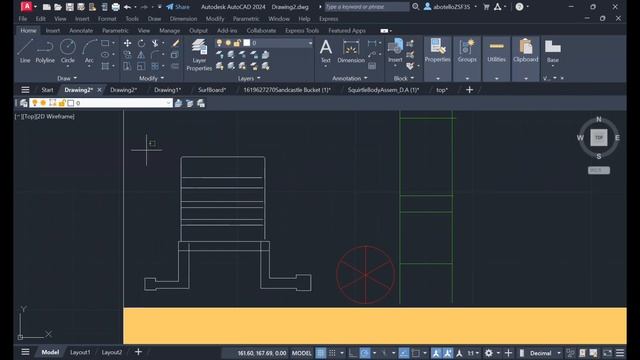
Task: Toggle auto-add annotation scales in status bar
Action: tap(448, 353)
